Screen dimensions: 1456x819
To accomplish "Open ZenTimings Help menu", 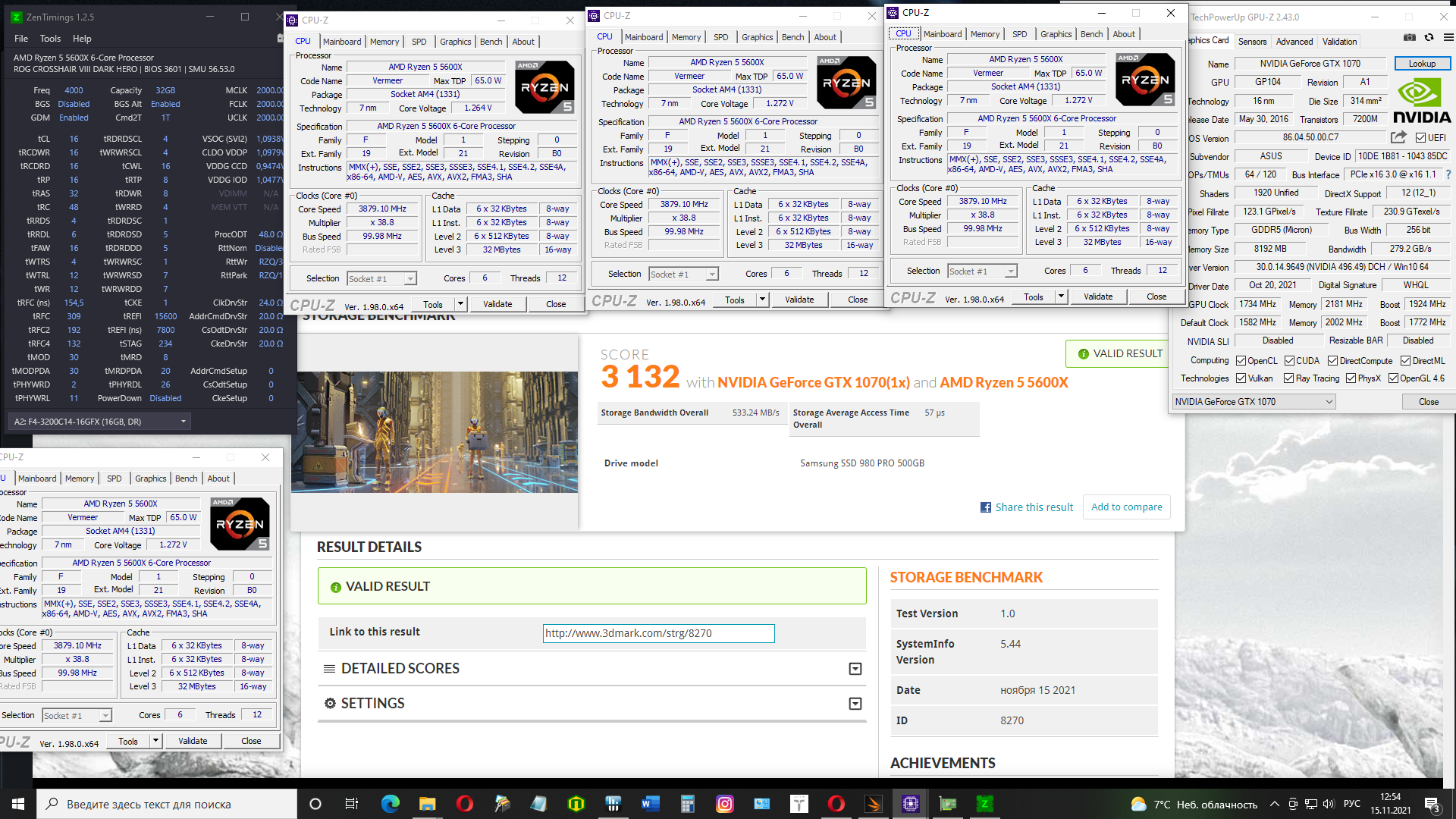I will click(82, 39).
